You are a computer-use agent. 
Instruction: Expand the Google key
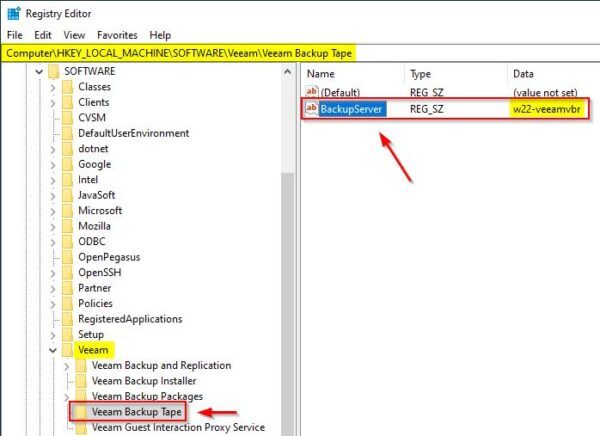tap(53, 165)
